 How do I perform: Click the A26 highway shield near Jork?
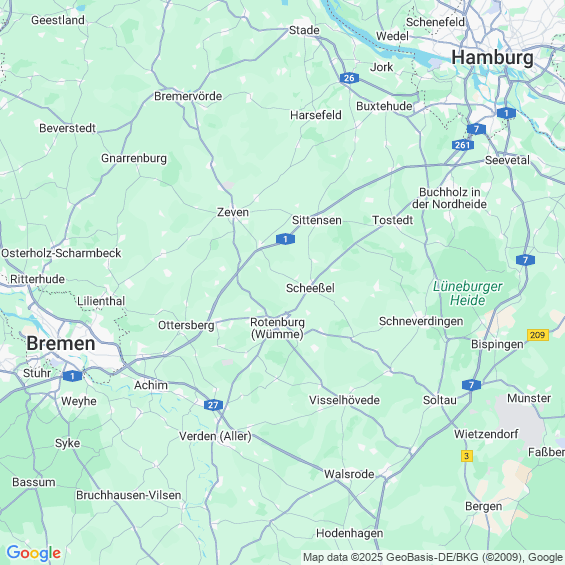349,78
